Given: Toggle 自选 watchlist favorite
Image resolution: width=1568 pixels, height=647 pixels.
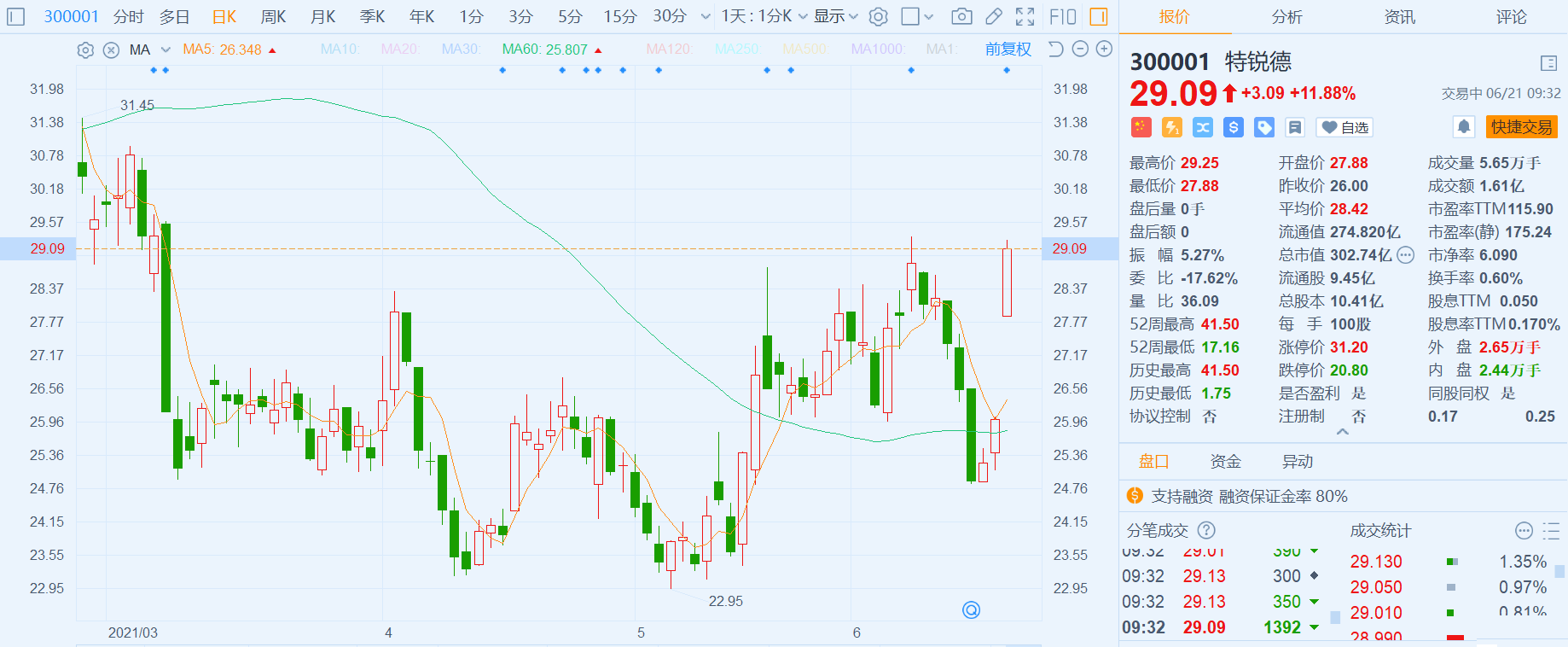Looking at the screenshot, I should 1344,127.
